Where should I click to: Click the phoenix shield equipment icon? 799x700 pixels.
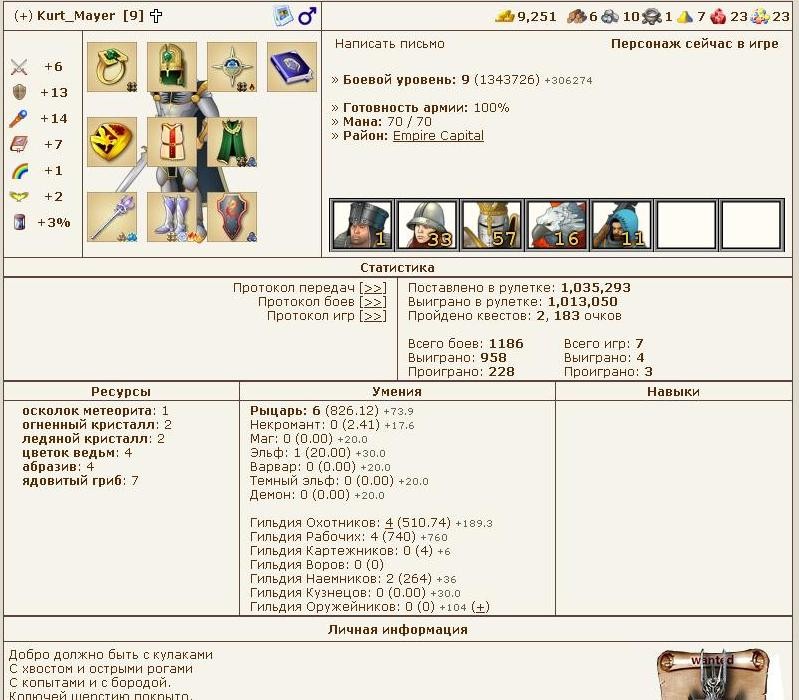point(232,216)
